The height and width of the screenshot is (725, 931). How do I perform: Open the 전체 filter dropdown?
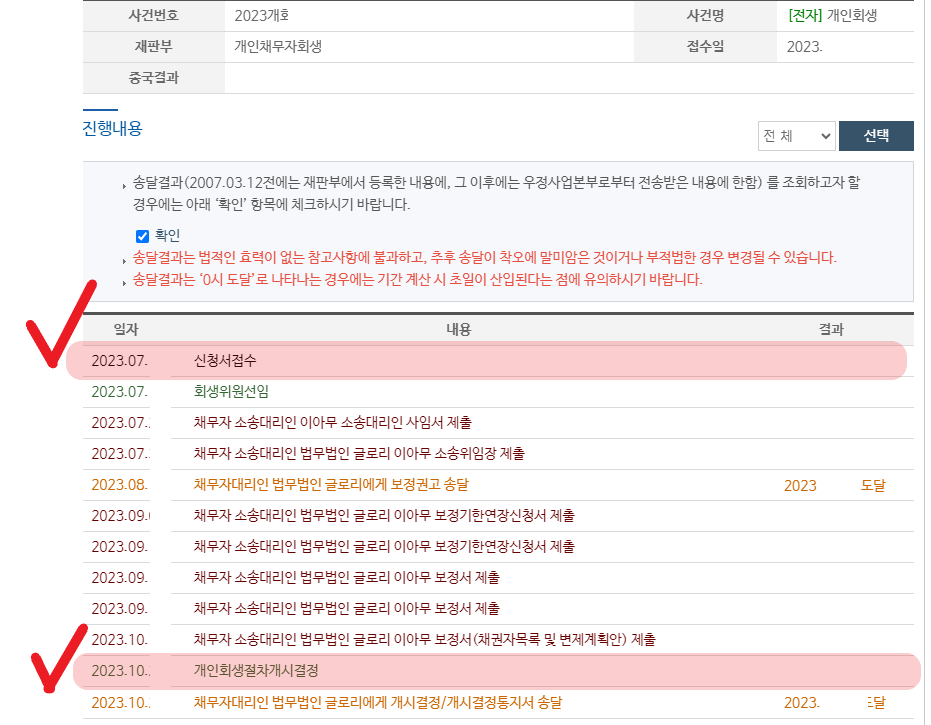(796, 136)
